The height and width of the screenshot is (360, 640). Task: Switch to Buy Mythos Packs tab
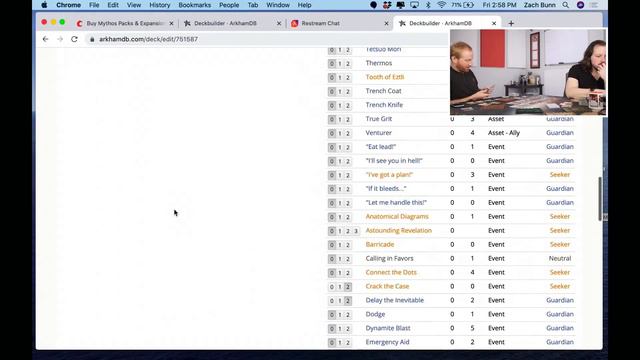click(125, 23)
